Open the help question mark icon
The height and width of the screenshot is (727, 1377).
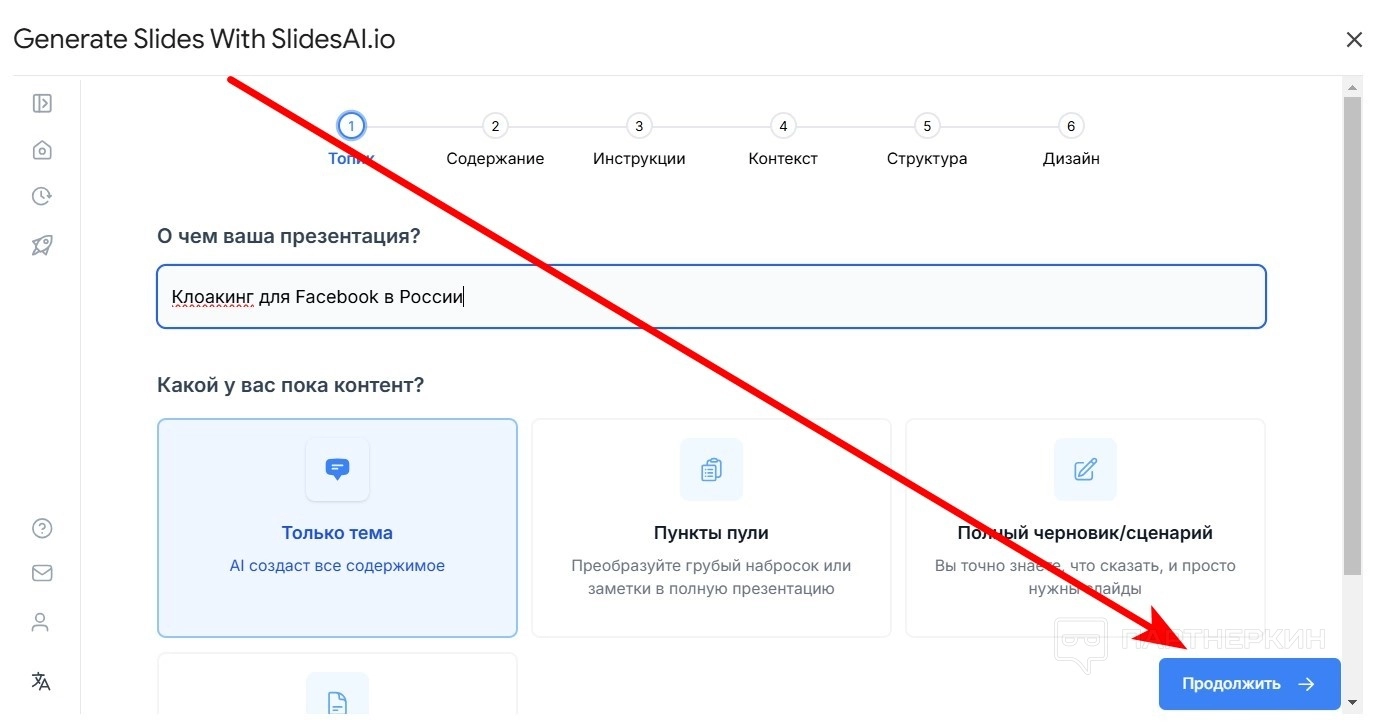[42, 528]
